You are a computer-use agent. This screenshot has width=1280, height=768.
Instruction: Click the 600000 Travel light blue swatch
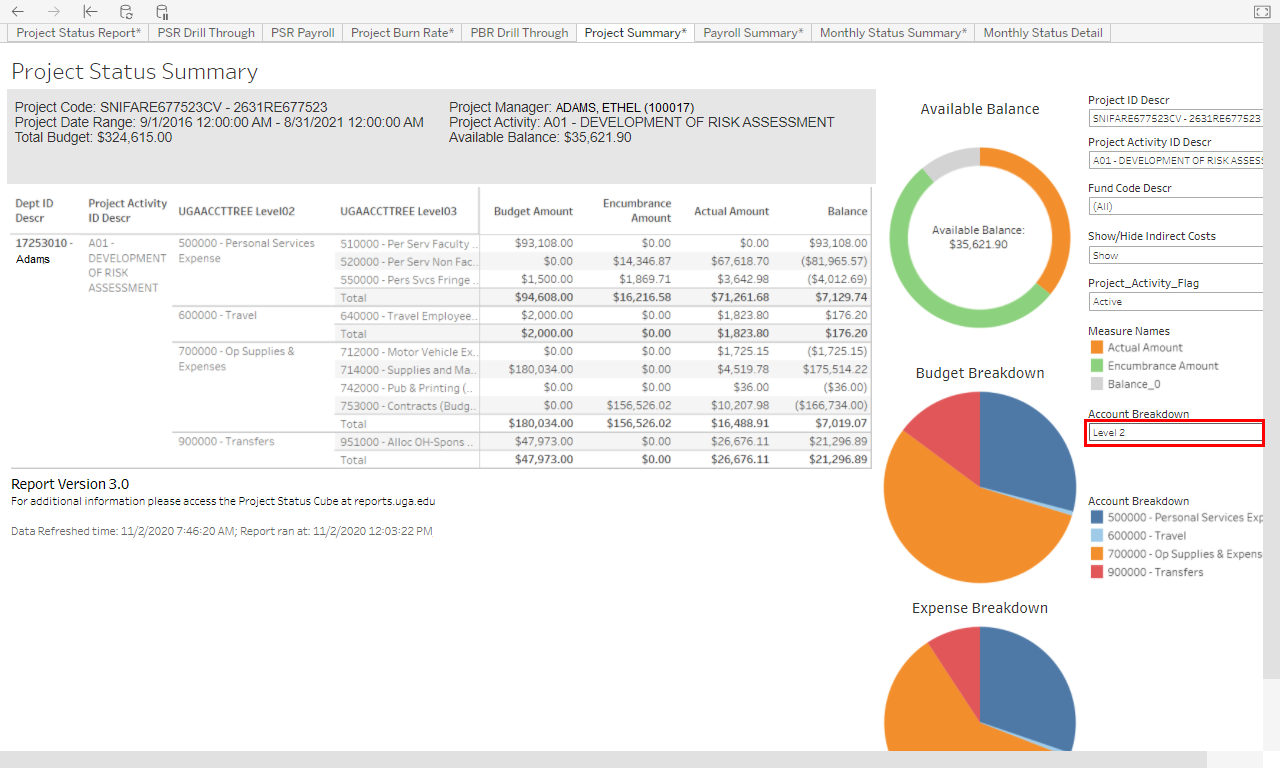(x=1096, y=536)
